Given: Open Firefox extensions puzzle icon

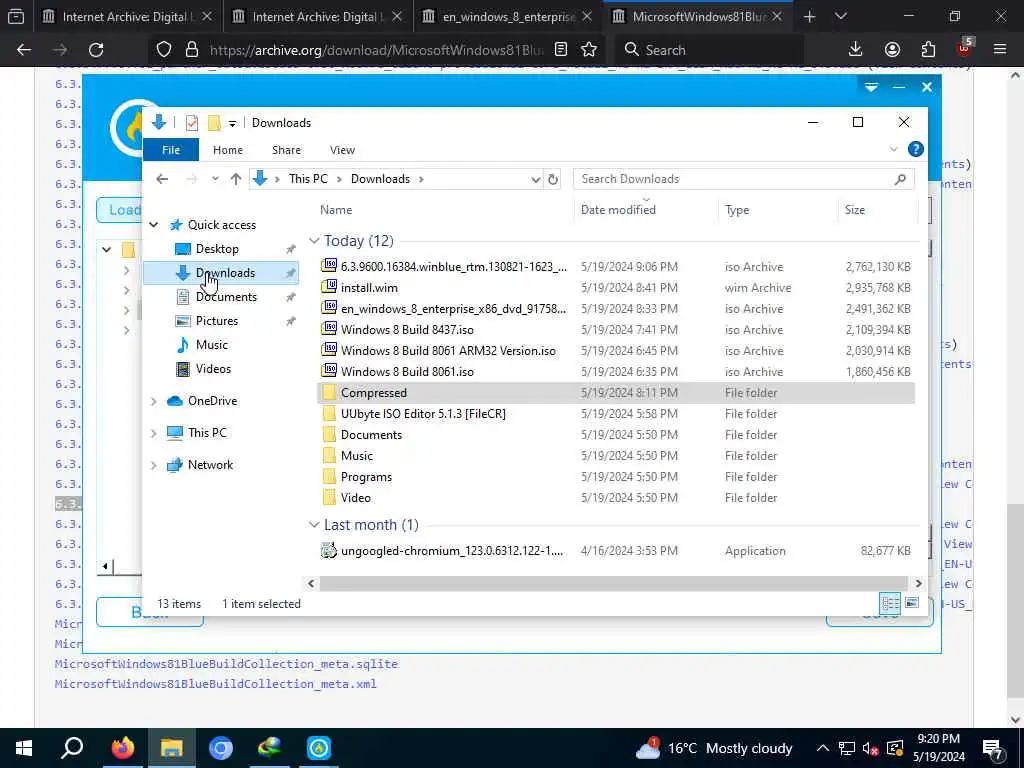Looking at the screenshot, I should tap(928, 50).
